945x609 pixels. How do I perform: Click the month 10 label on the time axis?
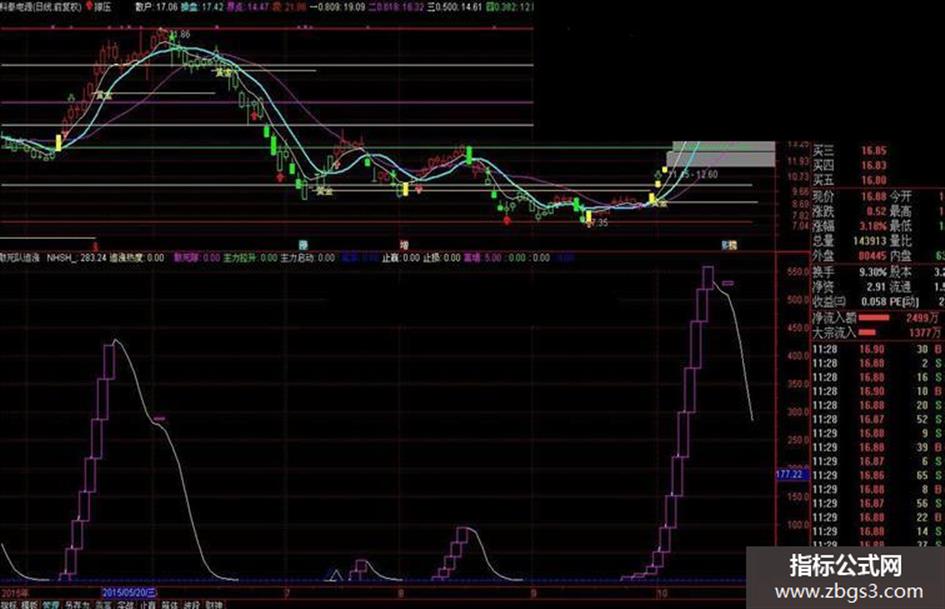(x=662, y=593)
